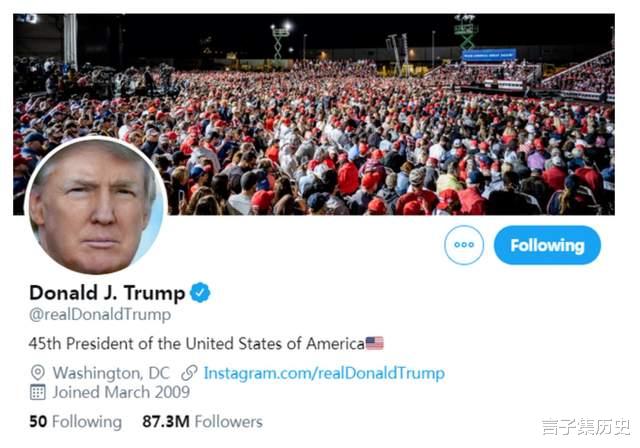Click the blue verified checkmark badge
Screen dimensions: 640x448
tap(200, 293)
